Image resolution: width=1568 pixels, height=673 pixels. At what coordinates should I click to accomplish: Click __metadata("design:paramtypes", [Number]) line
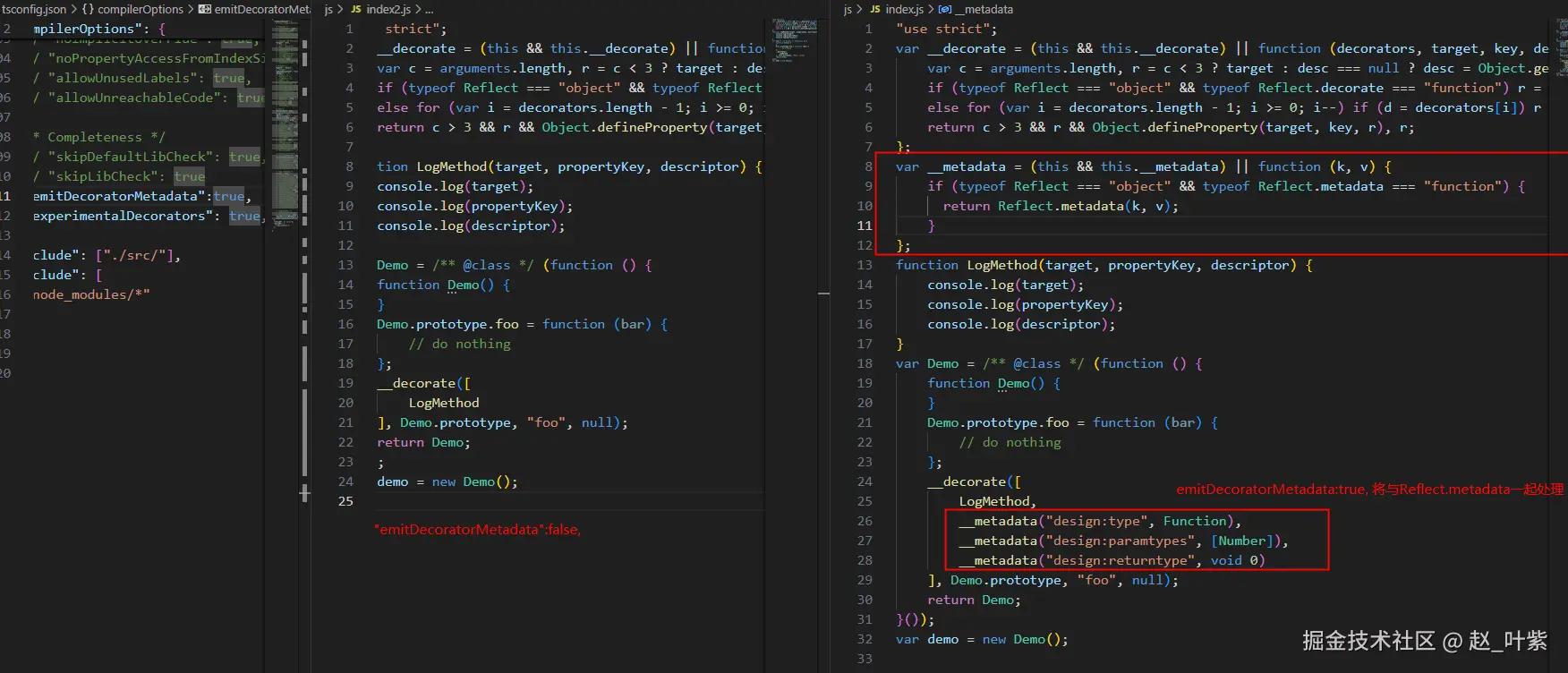1124,541
